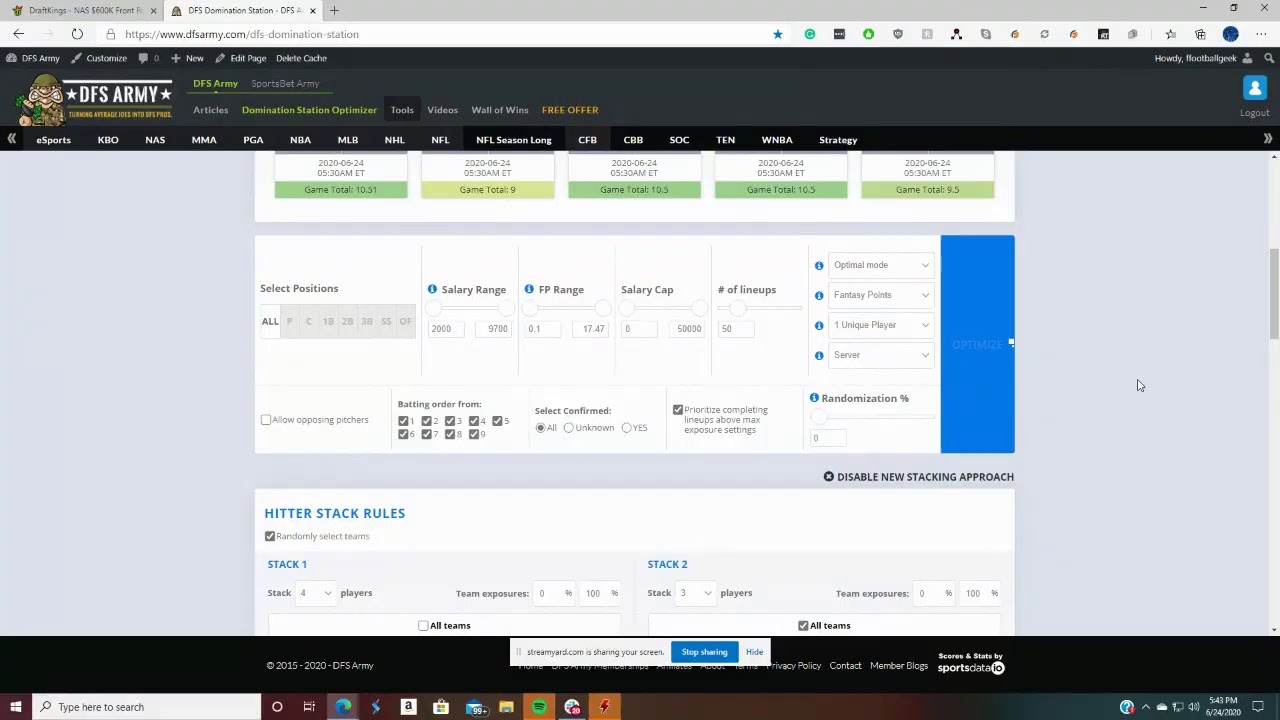Uncheck batting order 5 checkbox
Screen dimensions: 1280x720
click(497, 421)
